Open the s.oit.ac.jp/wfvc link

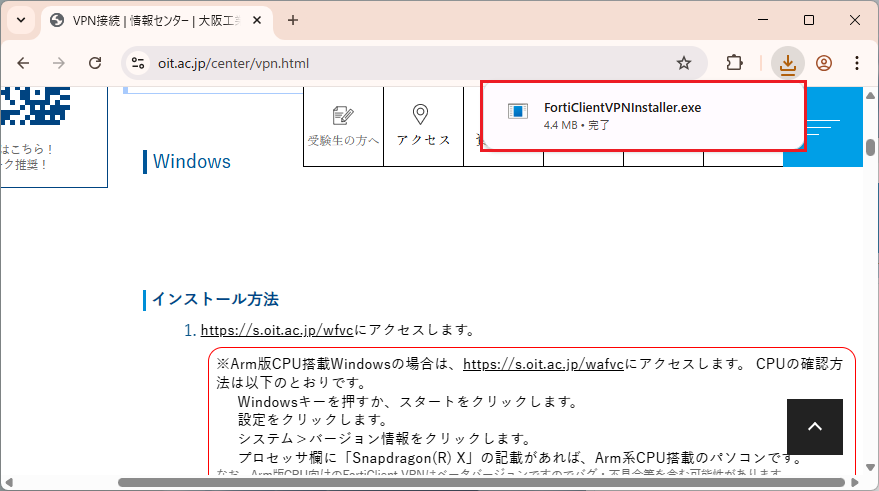pos(277,330)
